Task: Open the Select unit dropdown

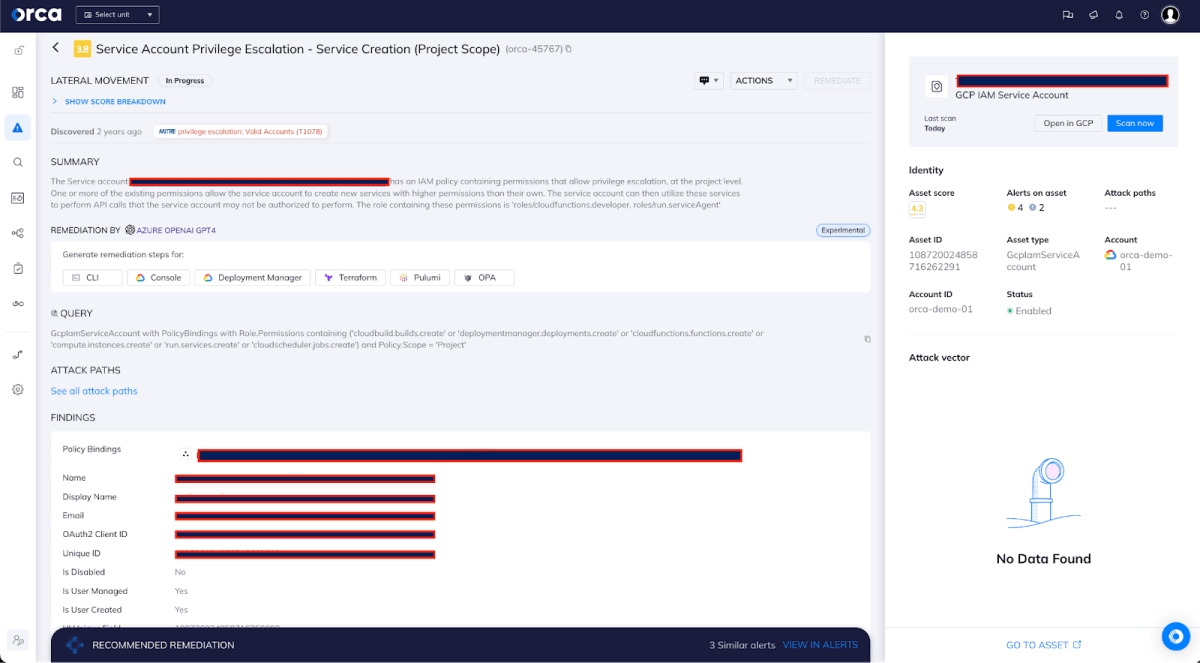Action: pyautogui.click(x=117, y=15)
